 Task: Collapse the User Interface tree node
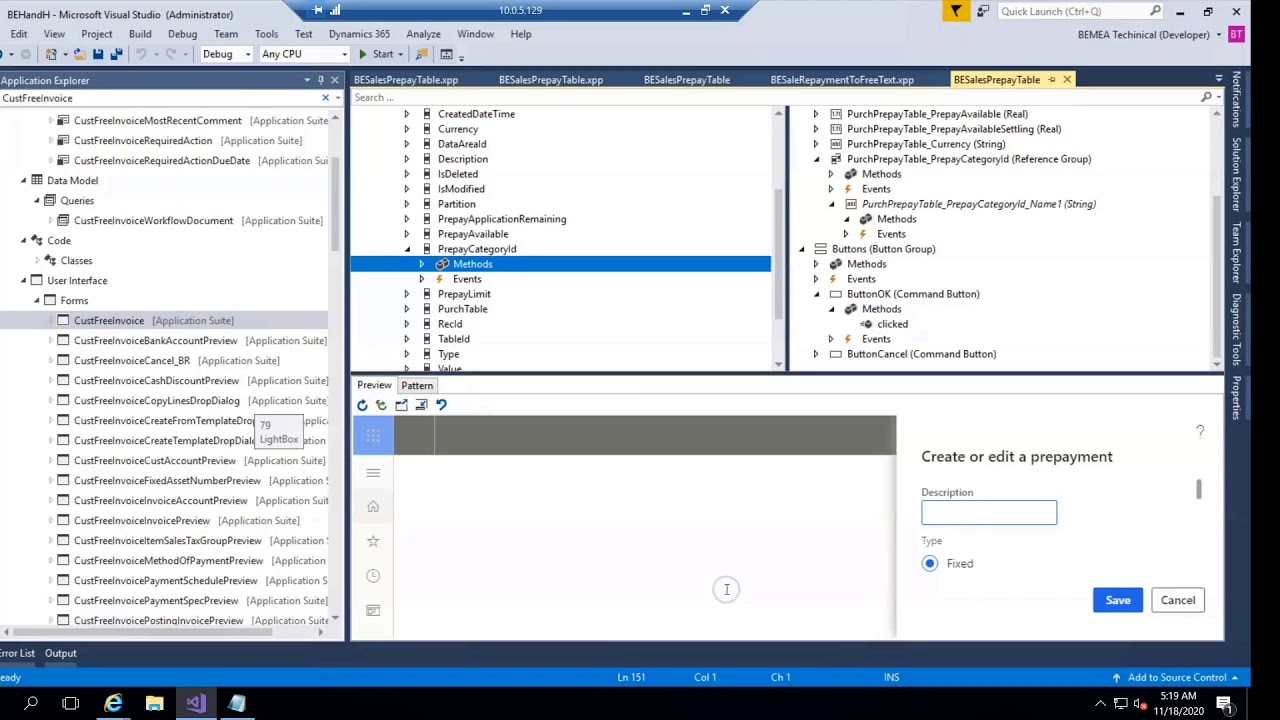[x=24, y=281]
